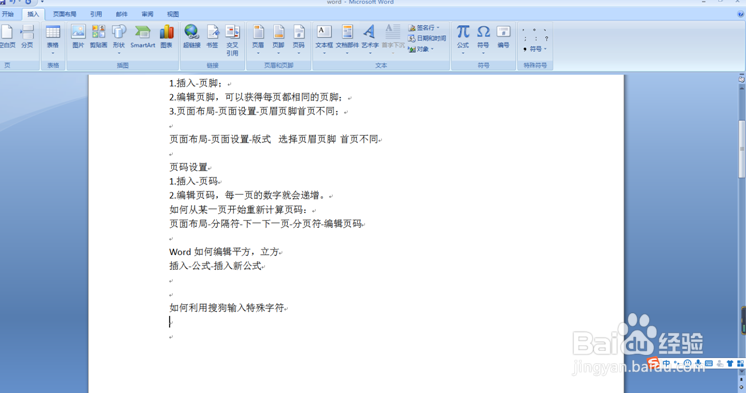This screenshot has width=747, height=393.
Task: Click the line "插入-公式-插入新公式"
Action: tap(215, 266)
